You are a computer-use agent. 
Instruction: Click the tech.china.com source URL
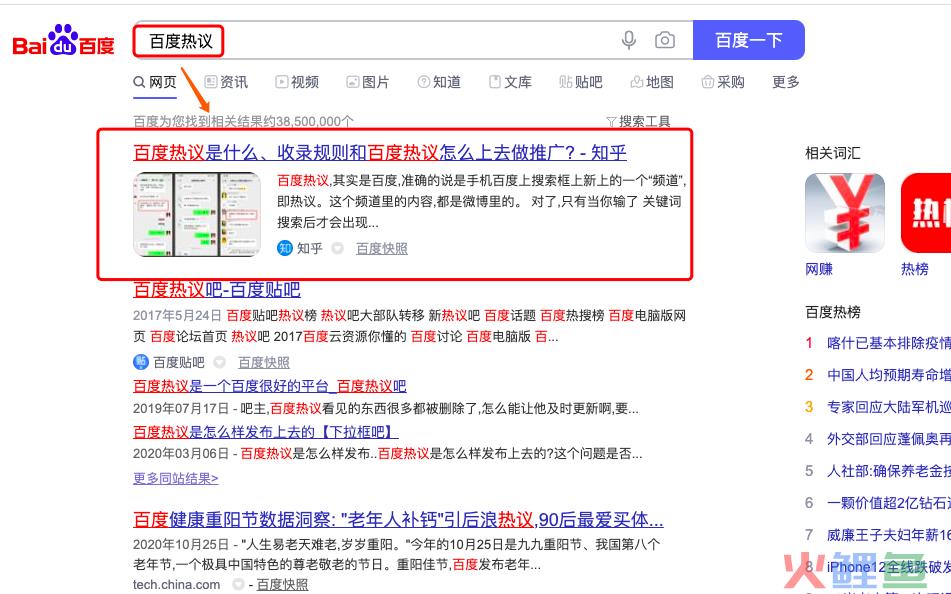click(176, 585)
